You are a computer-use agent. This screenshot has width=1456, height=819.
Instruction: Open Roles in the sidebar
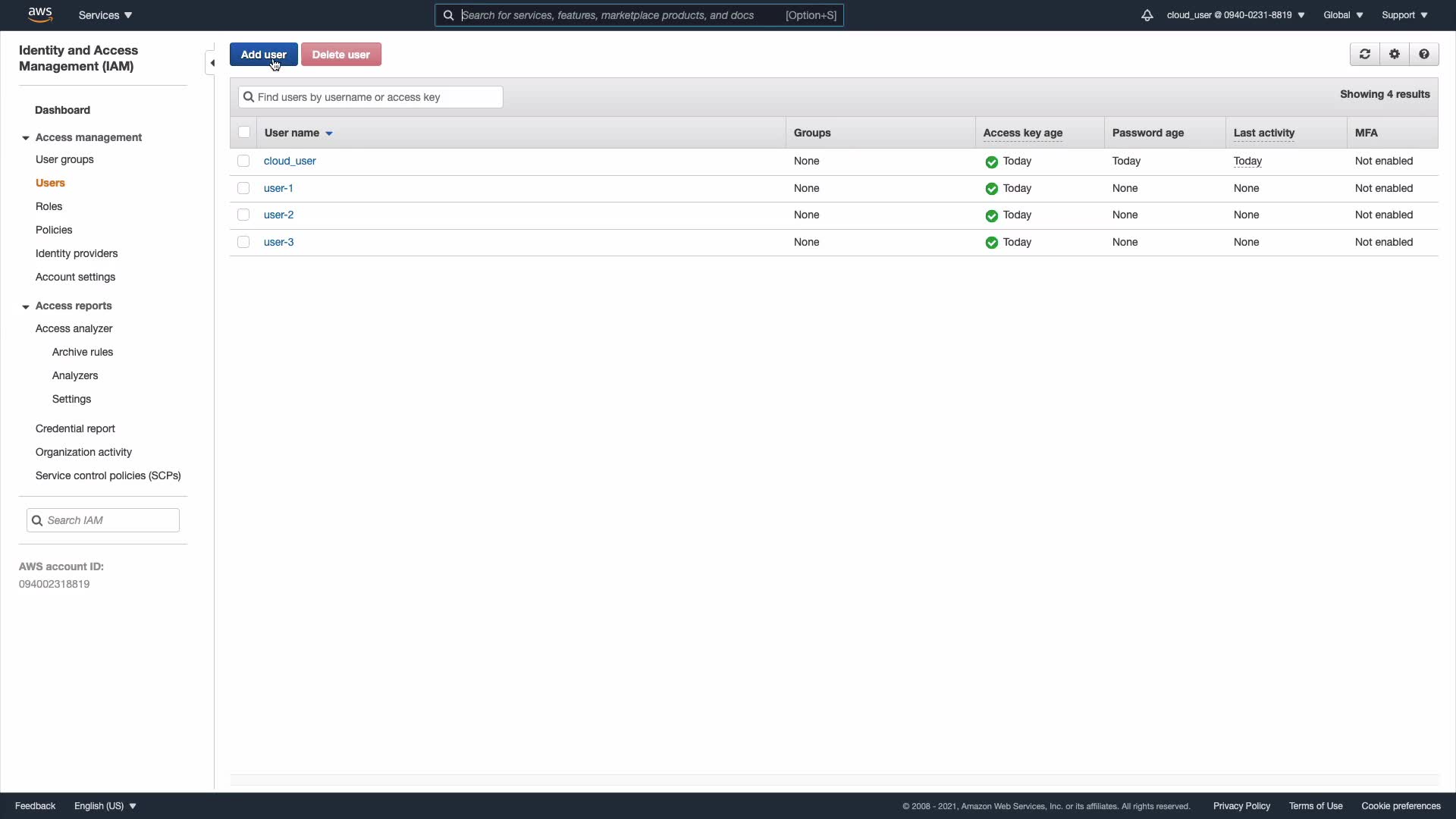tap(49, 206)
